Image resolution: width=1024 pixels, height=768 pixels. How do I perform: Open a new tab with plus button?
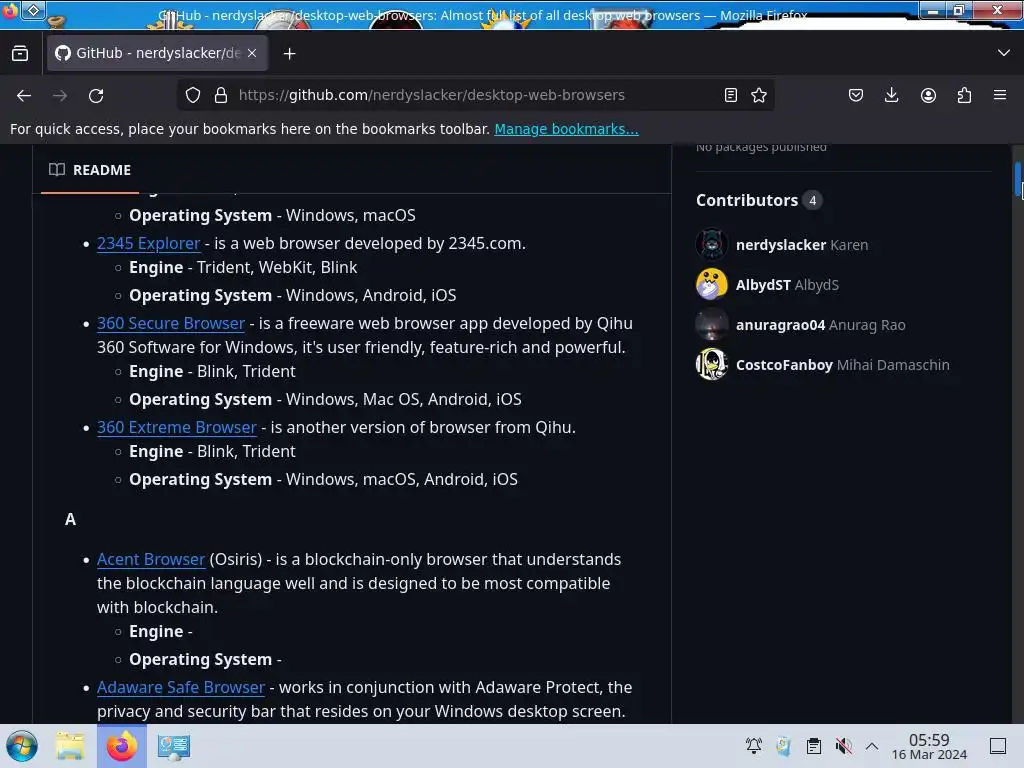point(289,54)
